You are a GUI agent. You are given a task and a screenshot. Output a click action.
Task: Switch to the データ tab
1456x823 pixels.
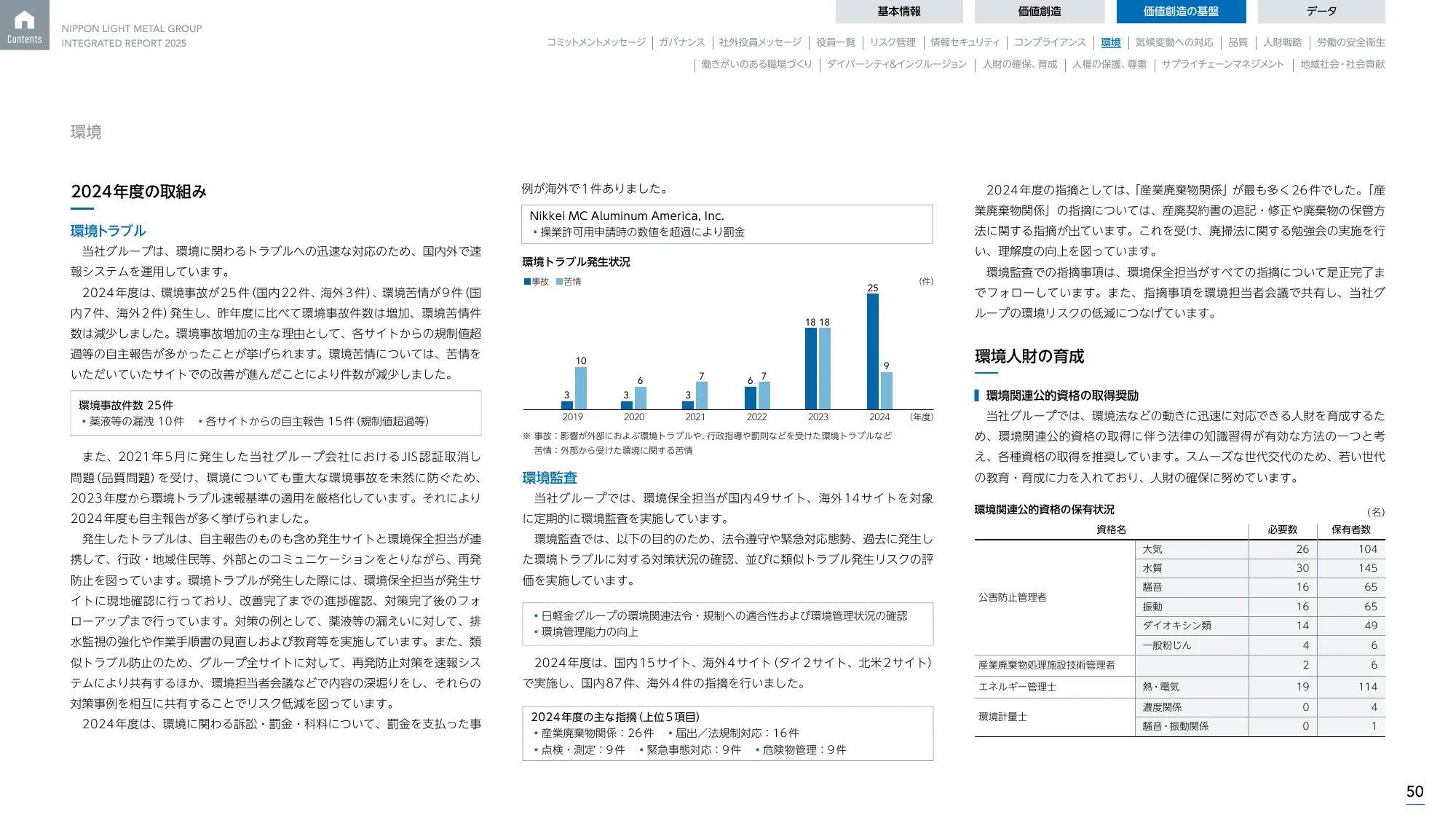click(1321, 11)
